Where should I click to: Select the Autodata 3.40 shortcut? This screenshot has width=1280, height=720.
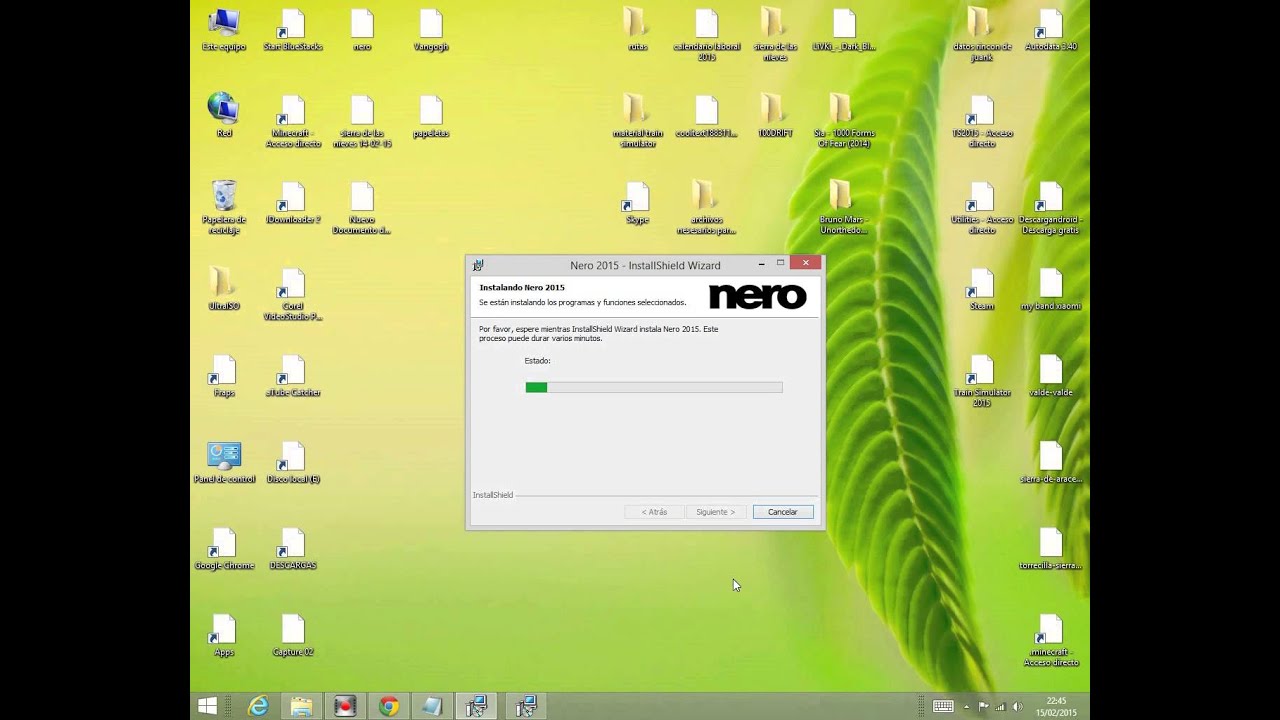(1050, 31)
